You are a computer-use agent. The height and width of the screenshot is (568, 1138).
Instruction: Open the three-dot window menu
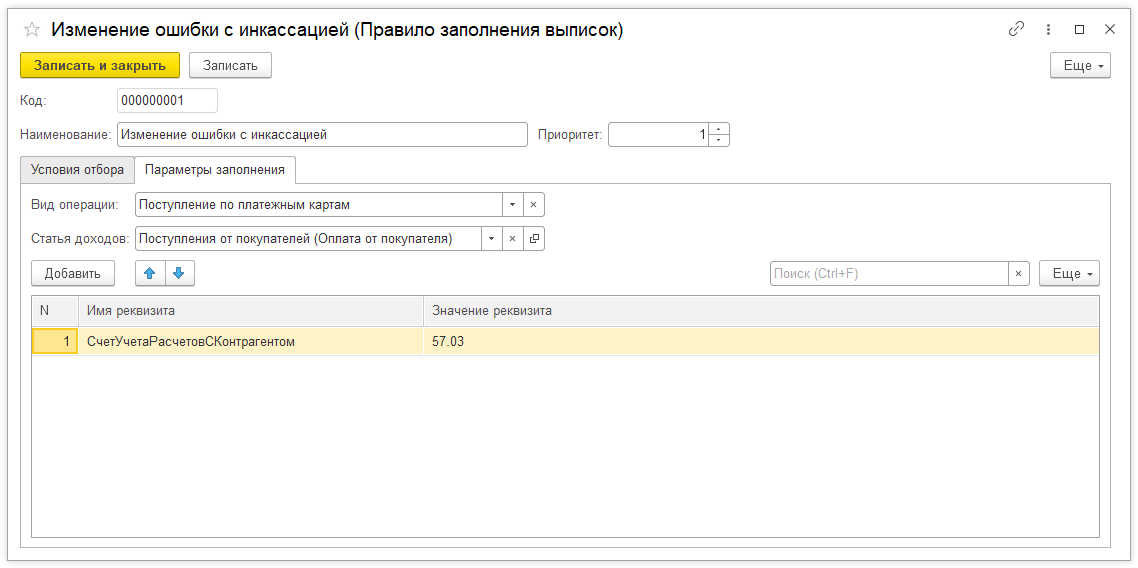point(1048,29)
